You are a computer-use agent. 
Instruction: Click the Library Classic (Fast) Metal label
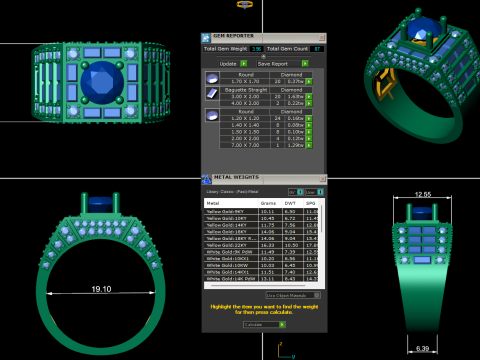232,192
